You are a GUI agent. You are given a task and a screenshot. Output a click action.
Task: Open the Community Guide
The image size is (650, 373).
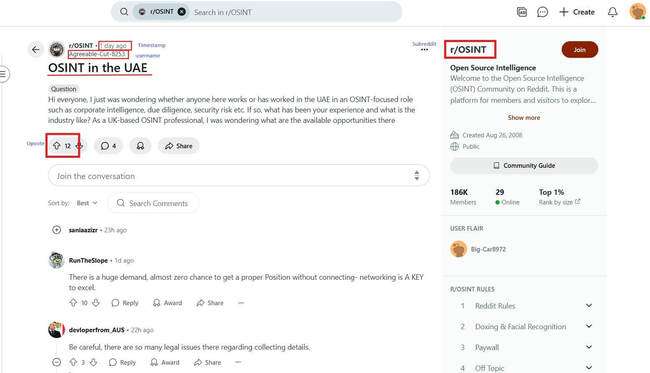click(524, 165)
